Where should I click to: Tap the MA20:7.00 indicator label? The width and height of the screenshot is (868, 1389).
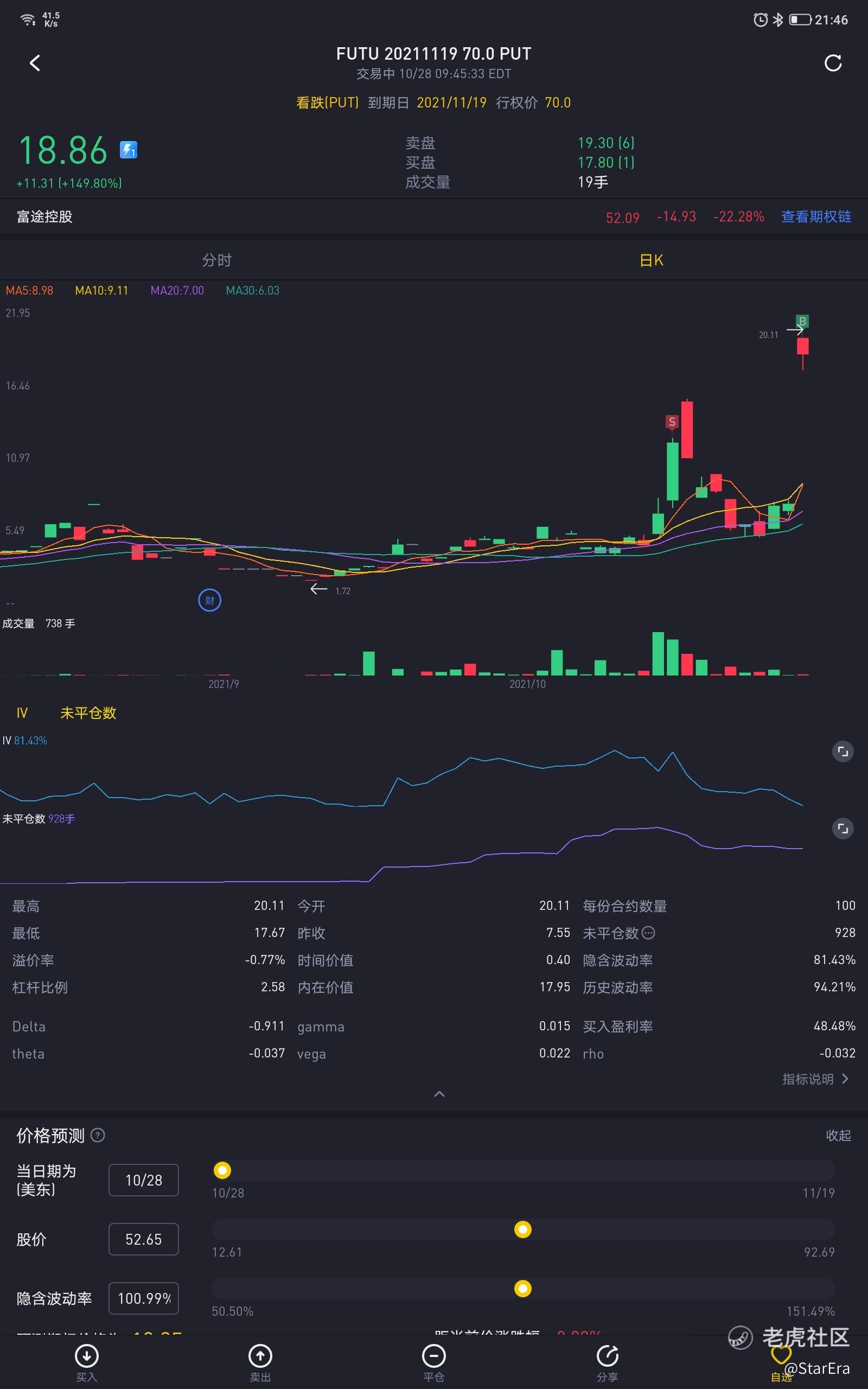177,290
